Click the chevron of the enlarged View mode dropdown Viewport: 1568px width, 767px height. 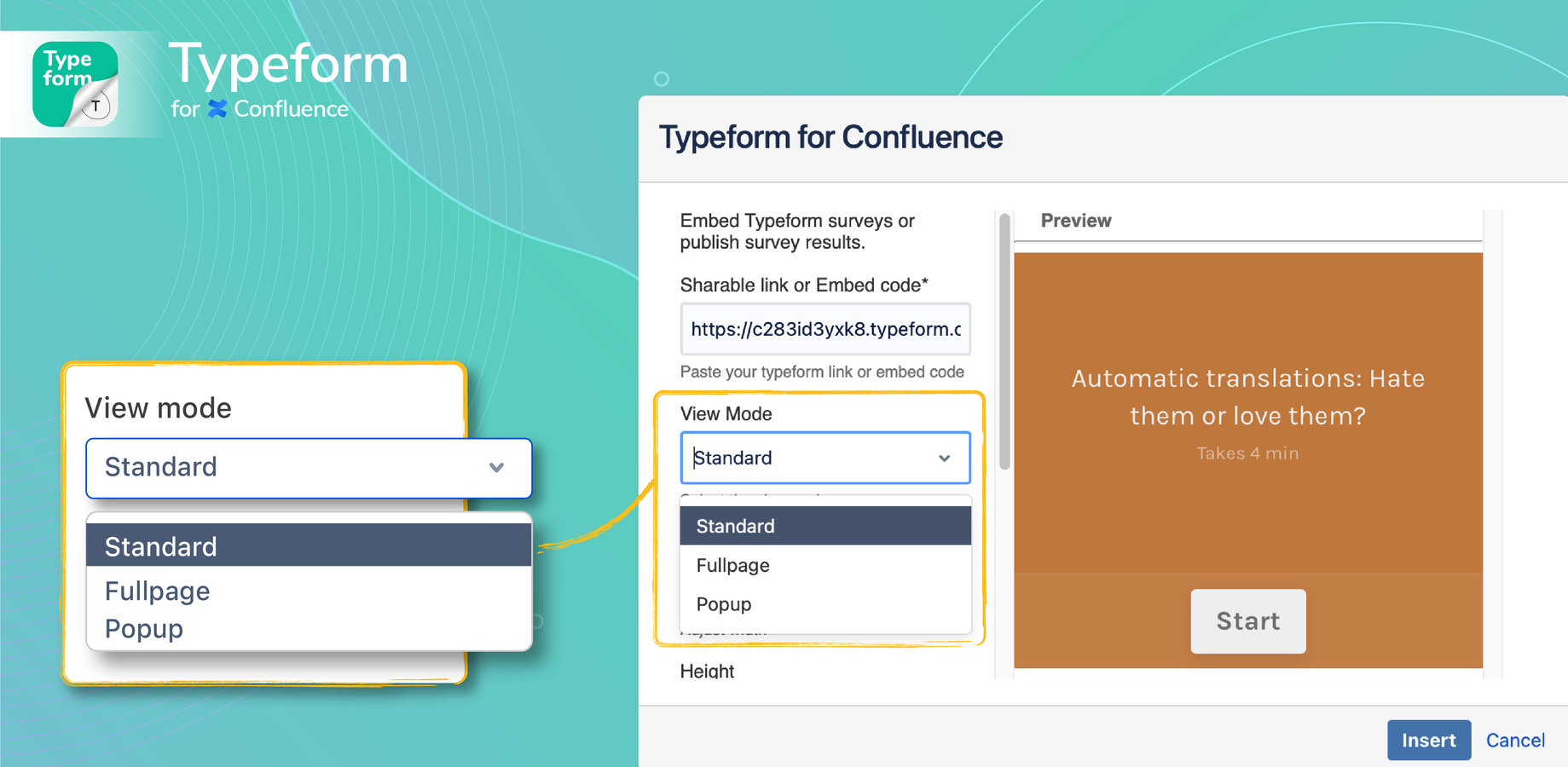tap(496, 468)
